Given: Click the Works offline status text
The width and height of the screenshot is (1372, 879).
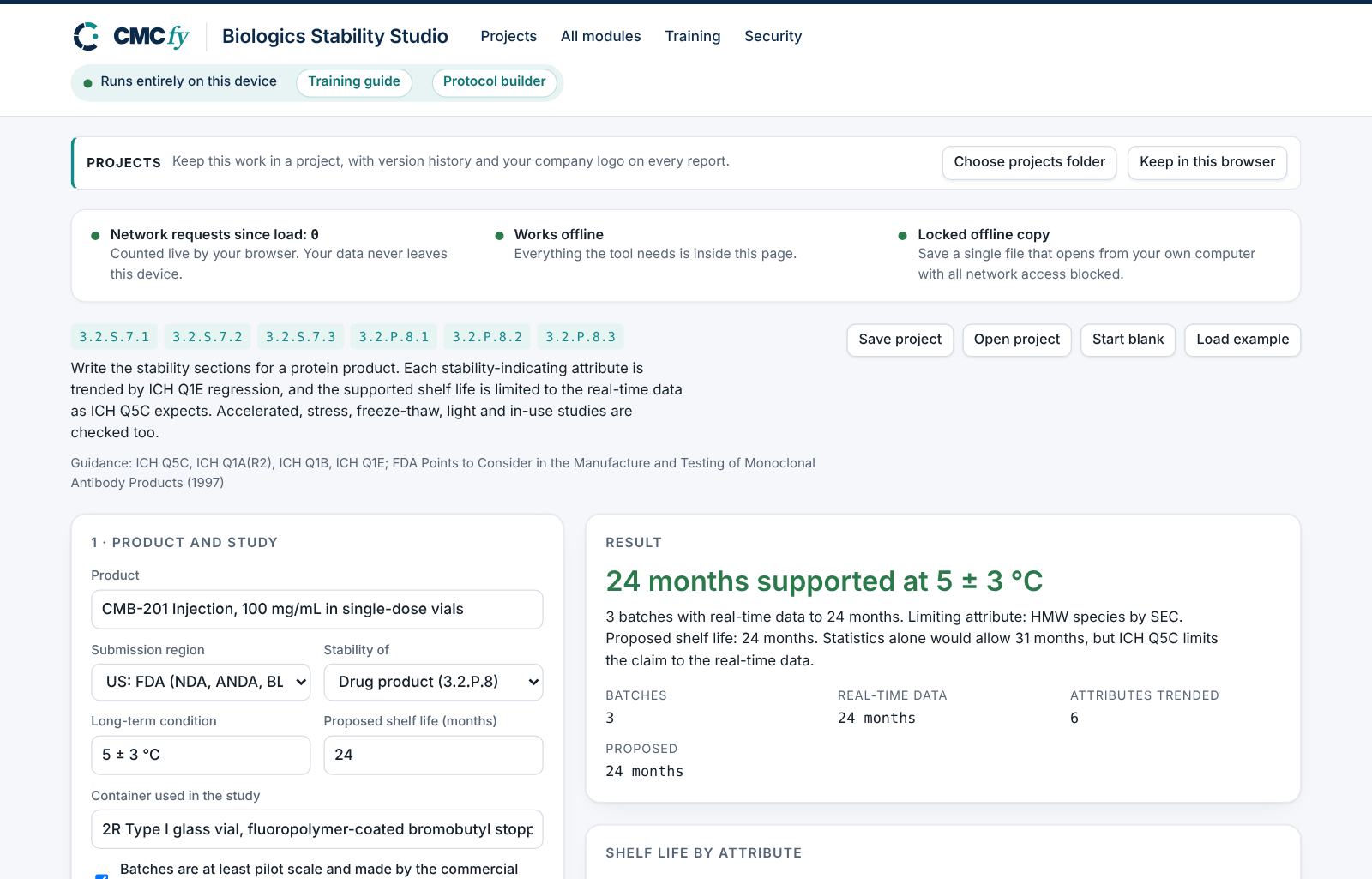Looking at the screenshot, I should tap(558, 234).
